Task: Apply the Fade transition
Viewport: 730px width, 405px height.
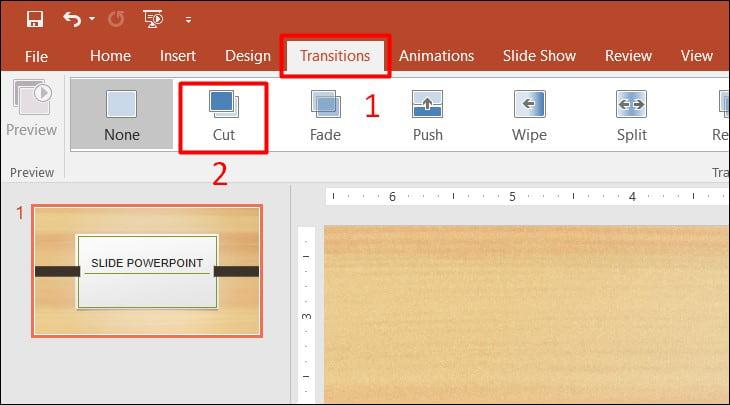Action: pyautogui.click(x=325, y=115)
